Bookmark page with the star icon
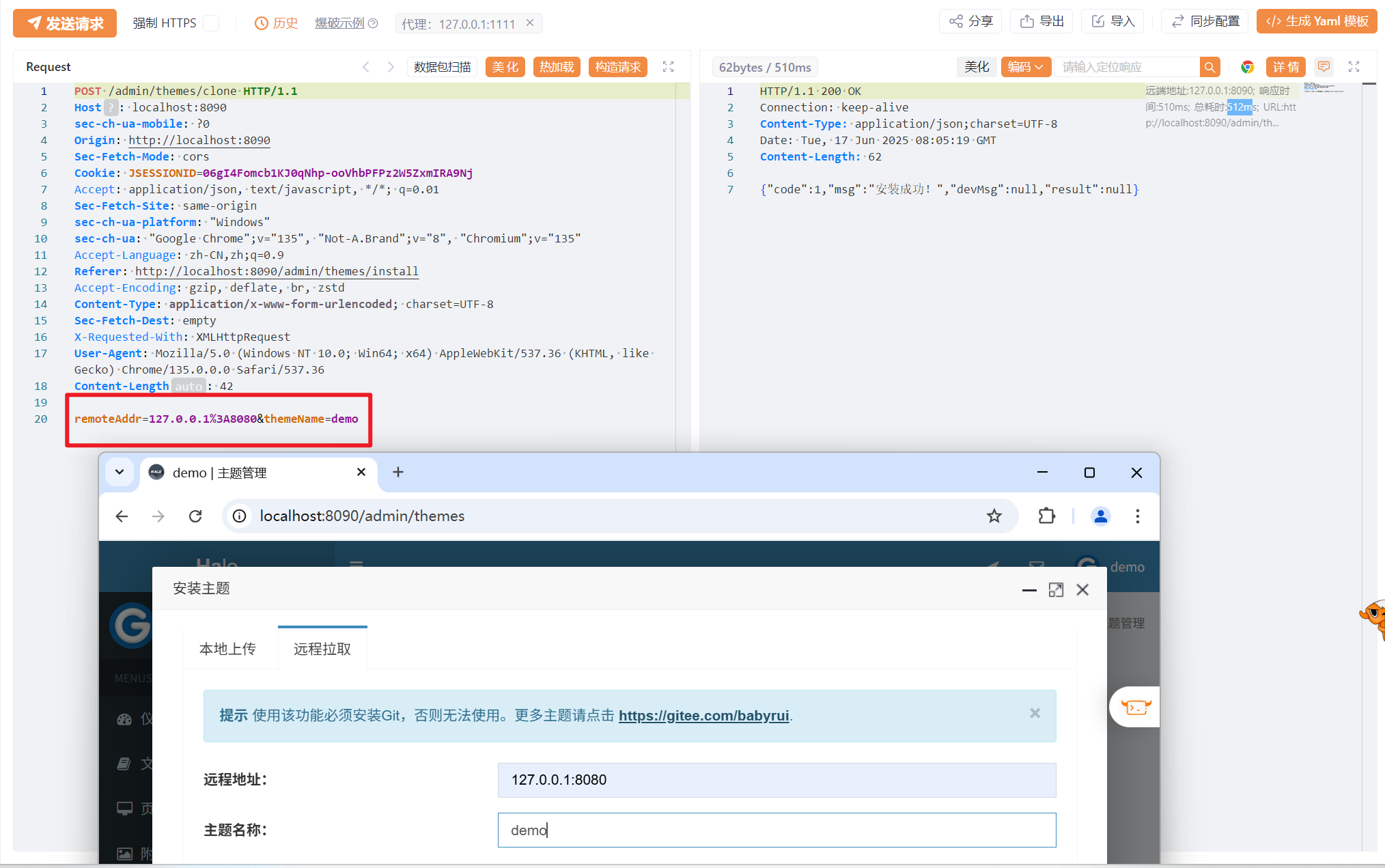This screenshot has width=1385, height=868. coord(994,516)
